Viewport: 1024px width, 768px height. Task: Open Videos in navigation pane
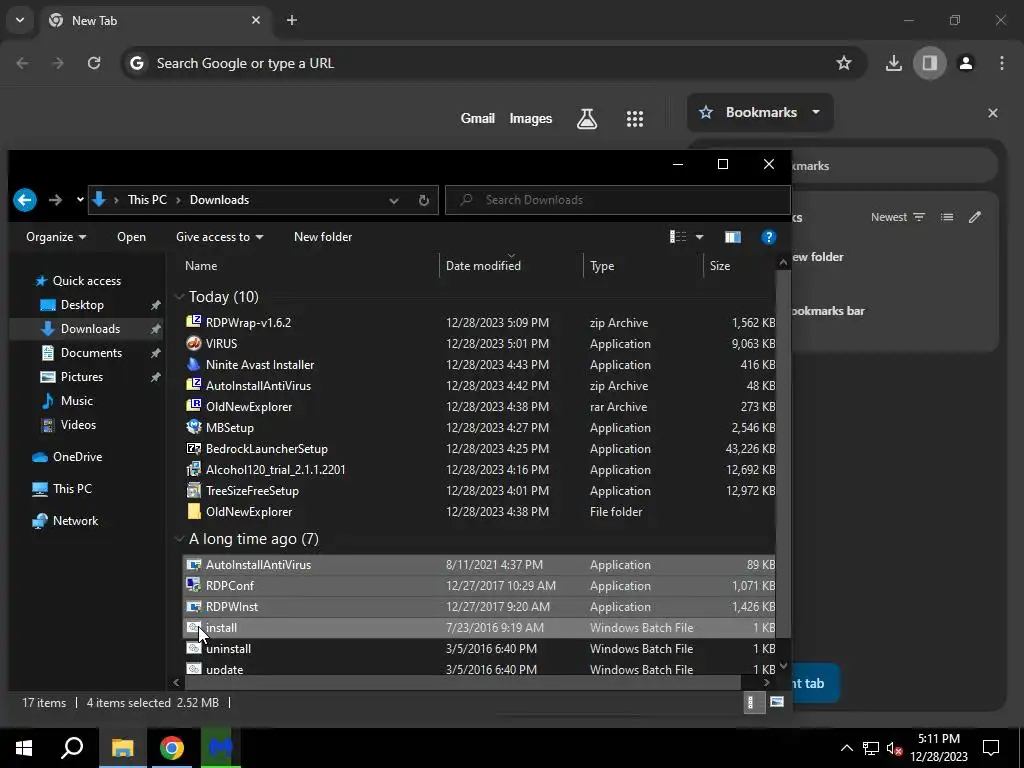tap(78, 424)
